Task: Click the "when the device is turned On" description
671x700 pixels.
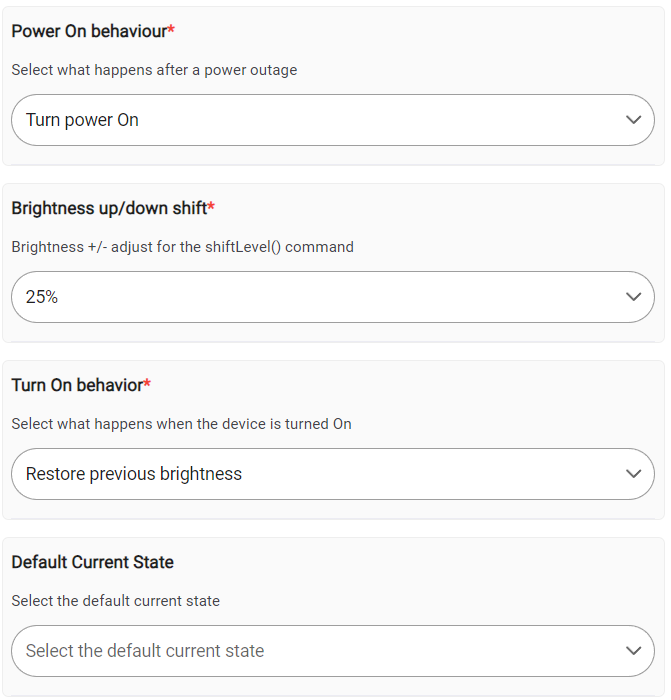Action: tap(181, 424)
